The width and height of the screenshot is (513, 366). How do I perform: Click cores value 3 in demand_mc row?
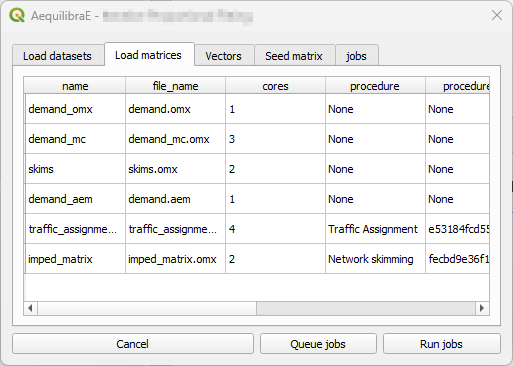click(x=275, y=139)
